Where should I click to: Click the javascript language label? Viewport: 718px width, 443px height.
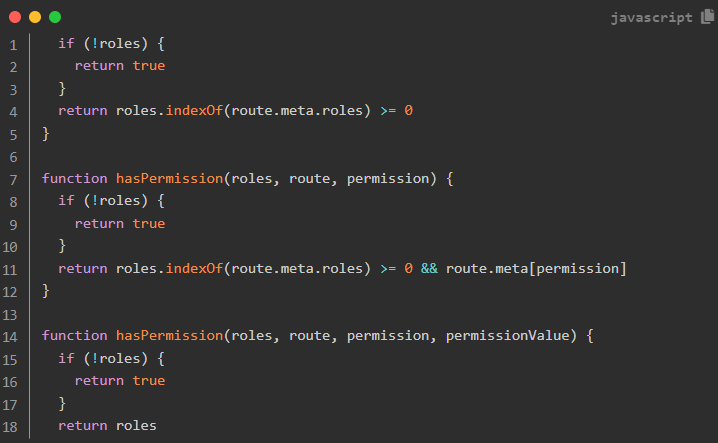[x=651, y=17]
